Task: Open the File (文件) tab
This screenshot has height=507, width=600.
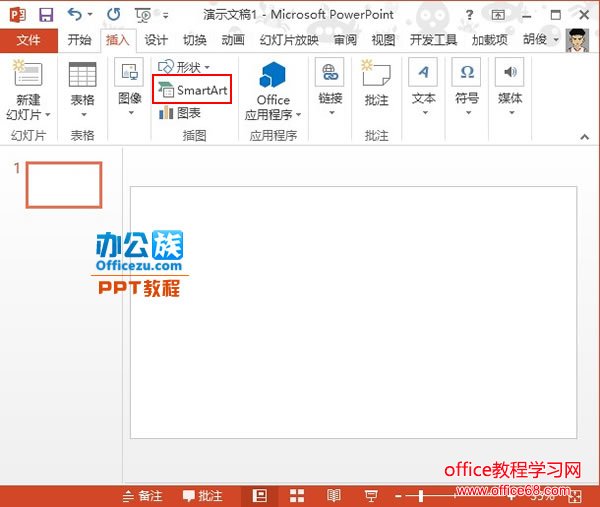Action: (x=29, y=40)
